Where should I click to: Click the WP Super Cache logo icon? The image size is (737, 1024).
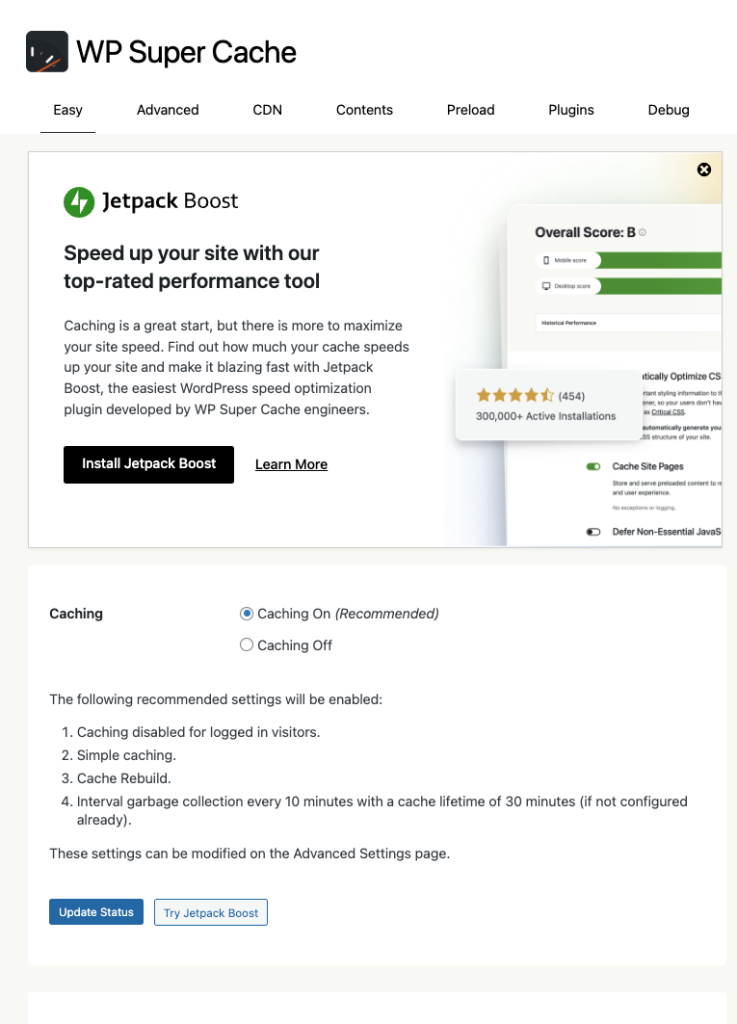47,52
